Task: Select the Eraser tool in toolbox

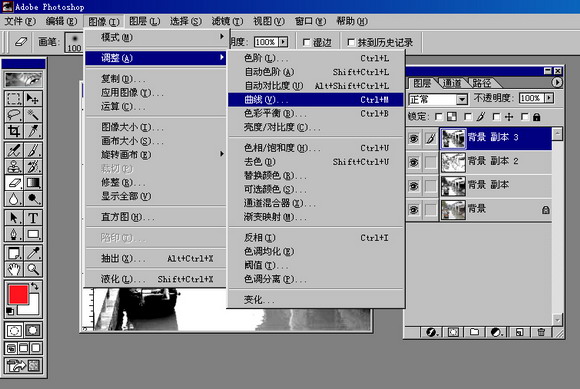Action: click(14, 183)
